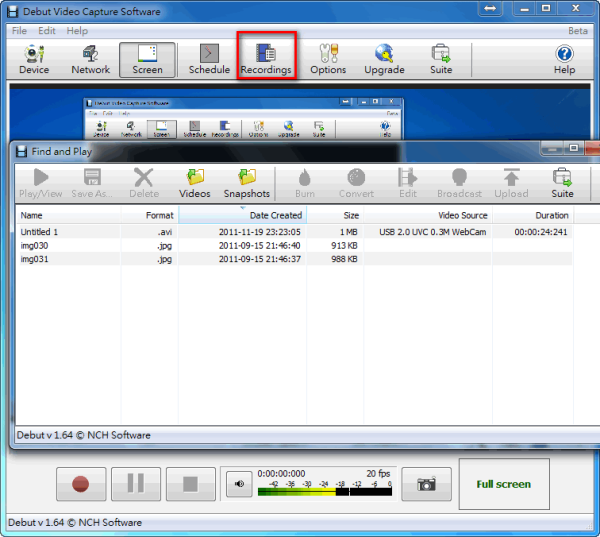Open the Recordings list
Image resolution: width=600 pixels, height=537 pixels.
coord(266,60)
